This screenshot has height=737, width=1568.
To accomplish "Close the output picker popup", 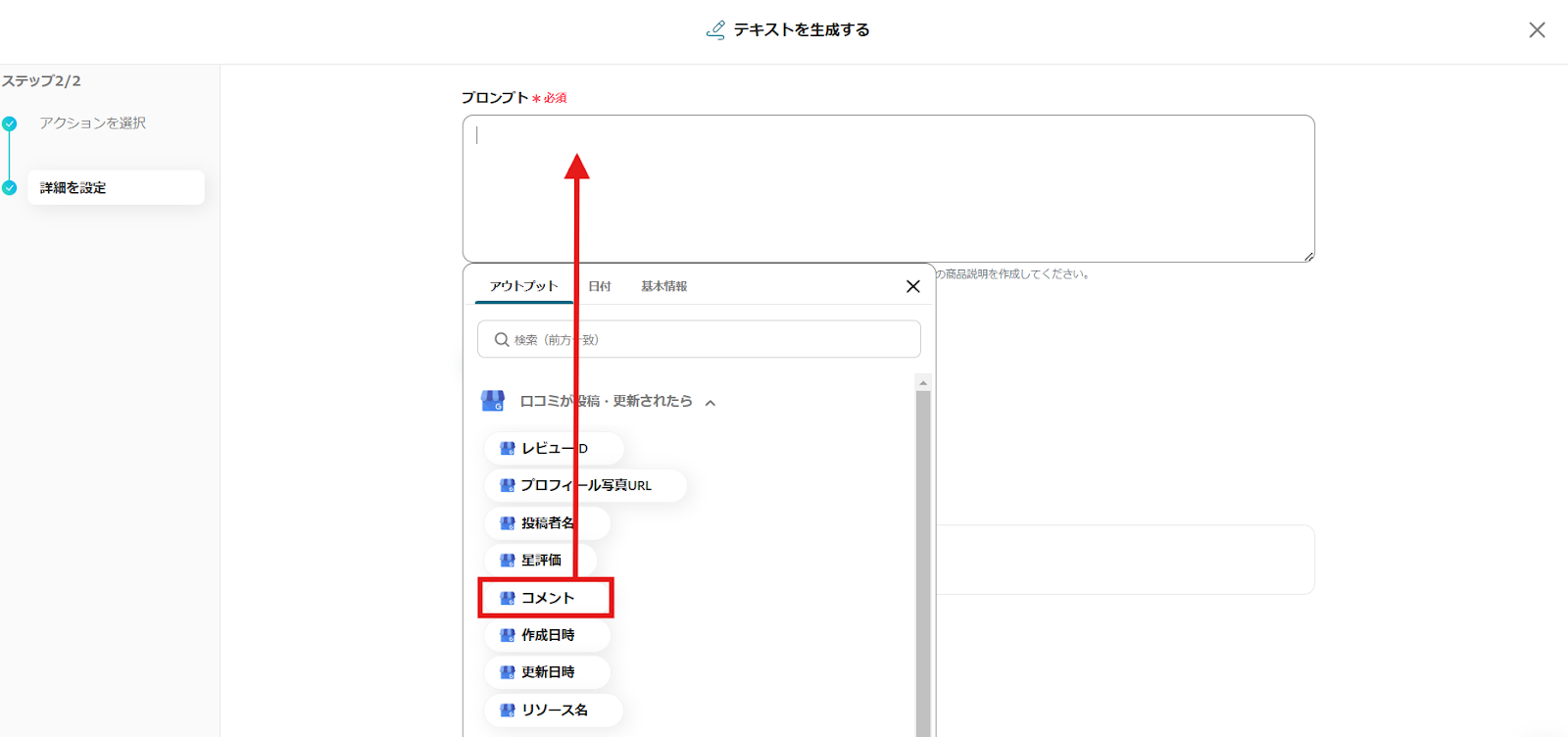I will coord(912,286).
